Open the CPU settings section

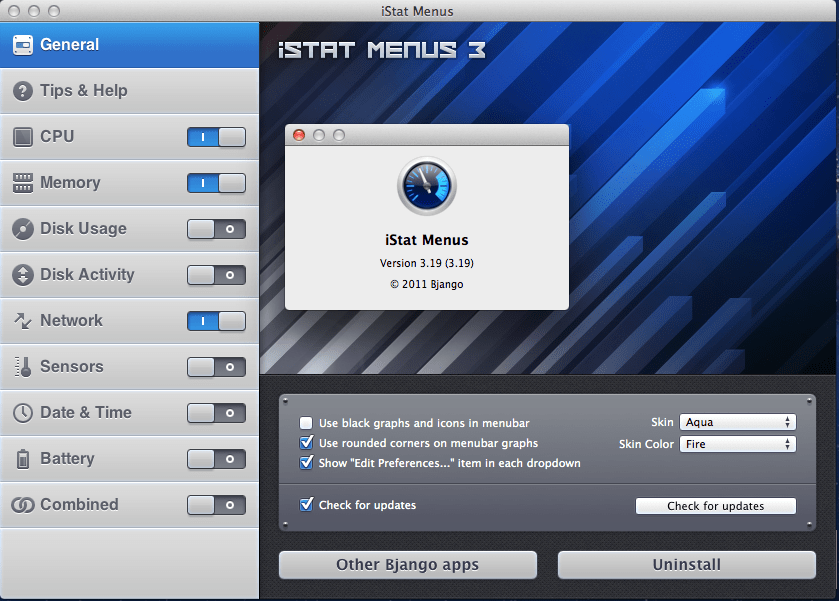click(129, 137)
